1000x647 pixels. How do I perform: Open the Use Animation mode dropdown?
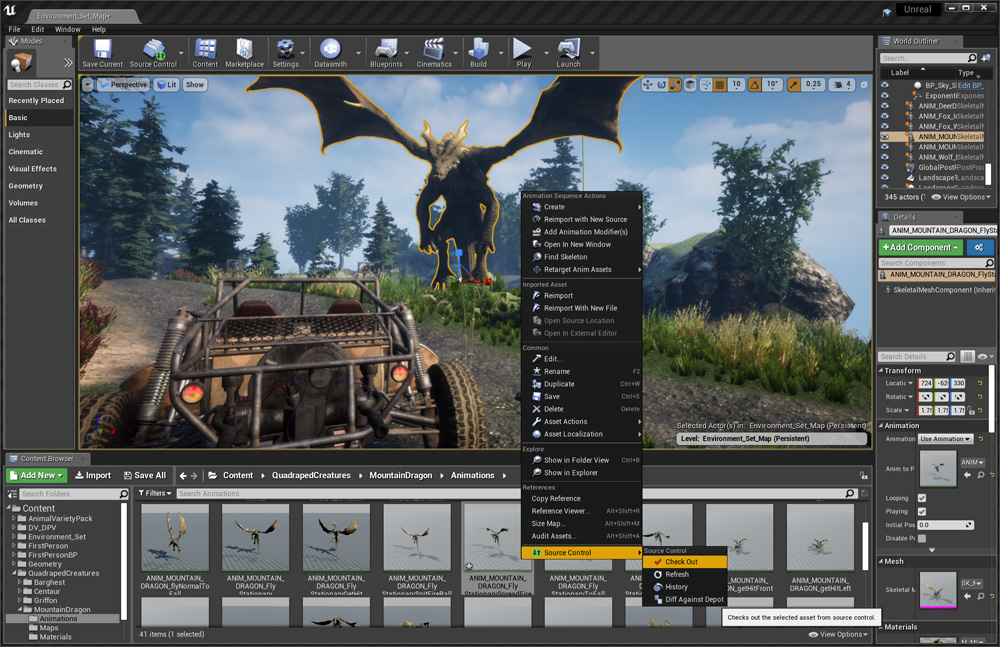tap(945, 439)
